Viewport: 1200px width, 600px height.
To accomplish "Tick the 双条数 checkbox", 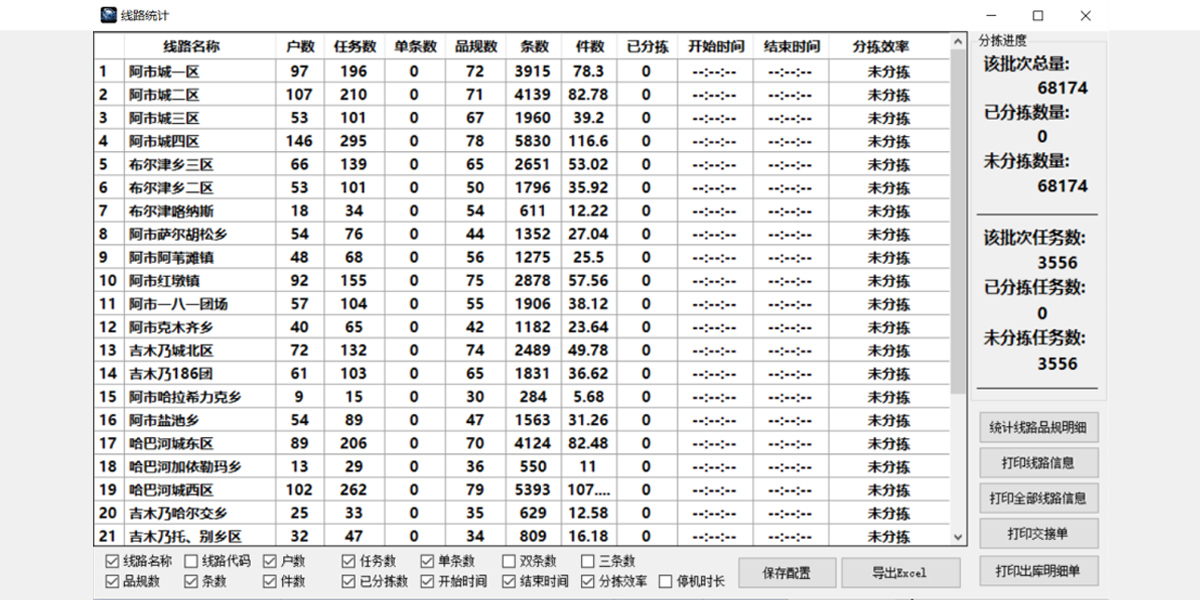I will coord(510,562).
